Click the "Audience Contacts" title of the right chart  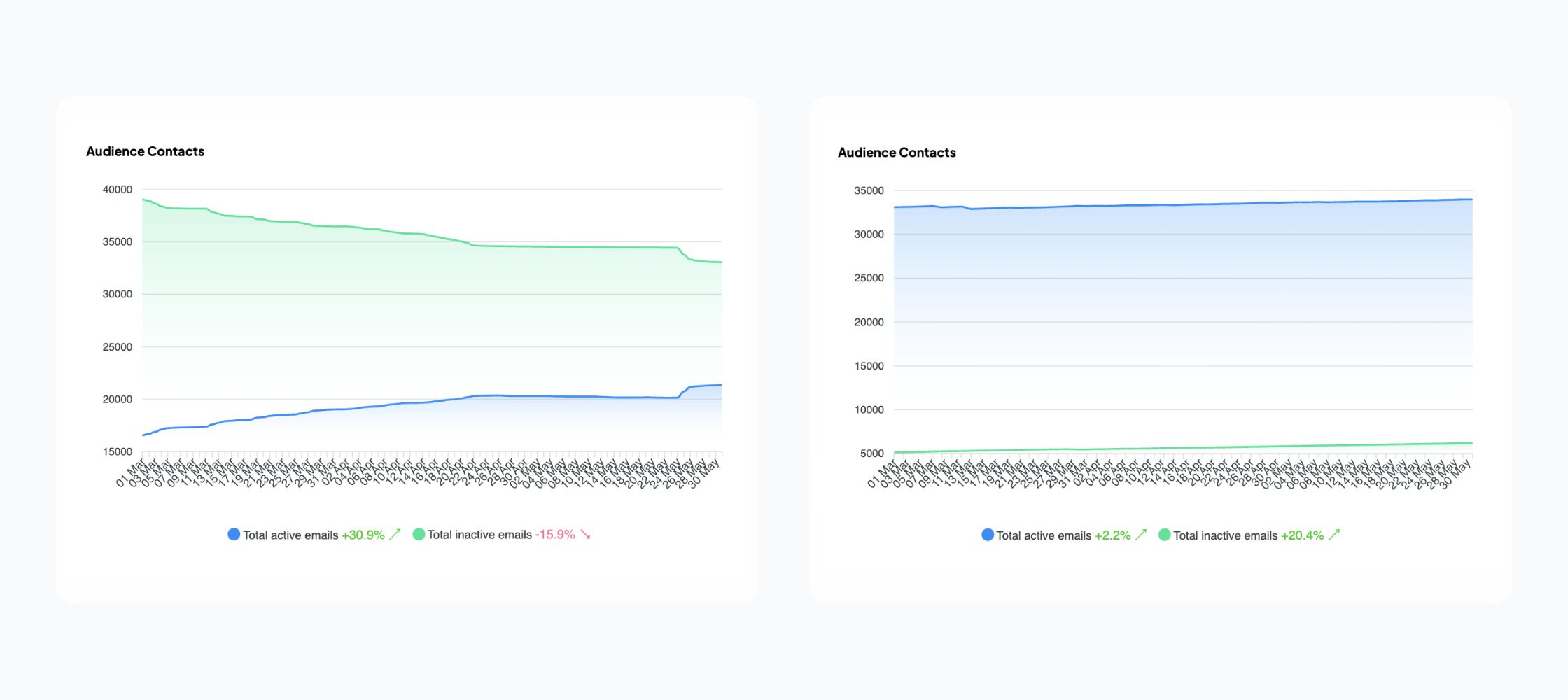pos(897,153)
